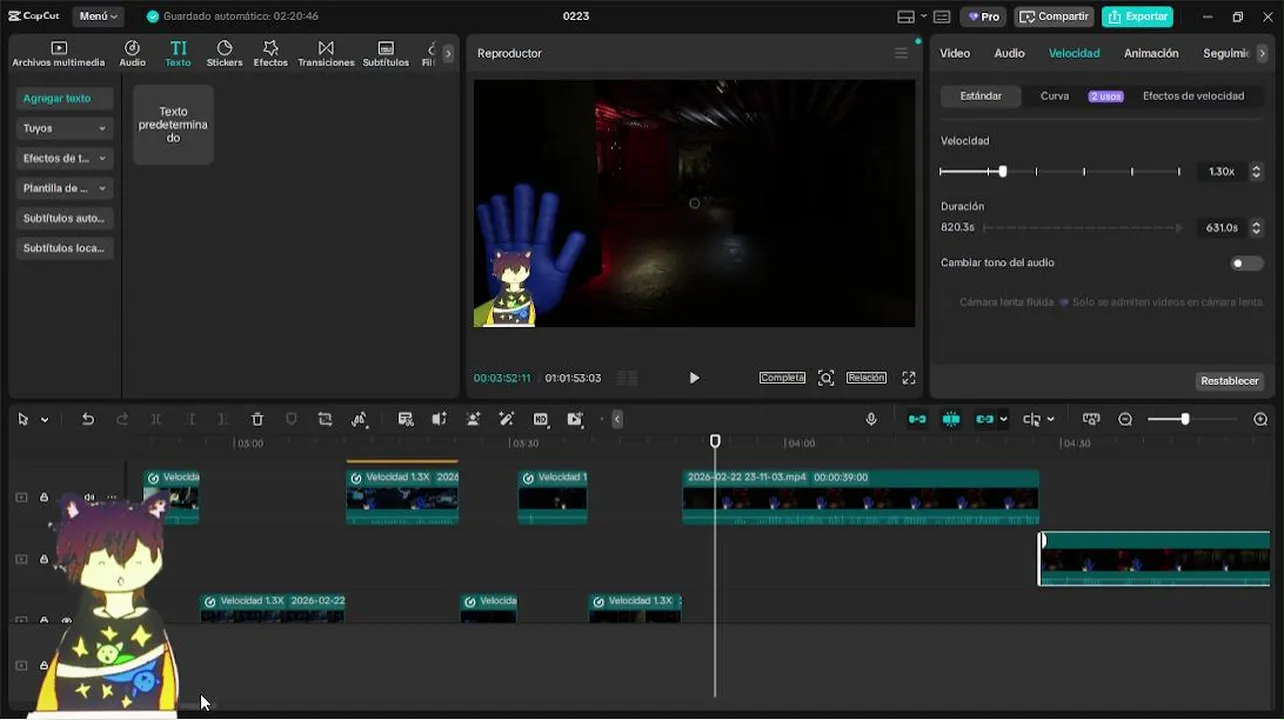Choose the selection pointer tool

(x=23, y=419)
